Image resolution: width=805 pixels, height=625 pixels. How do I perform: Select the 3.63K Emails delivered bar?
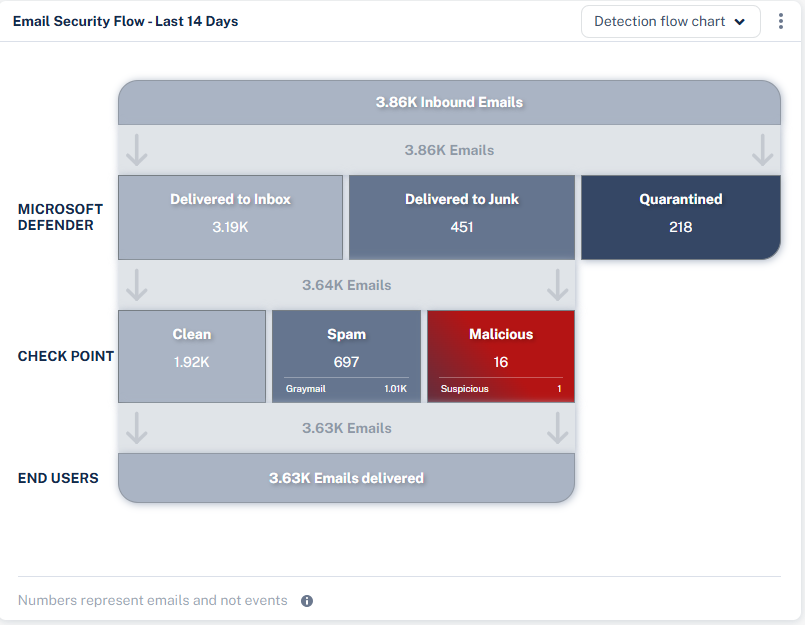[346, 478]
